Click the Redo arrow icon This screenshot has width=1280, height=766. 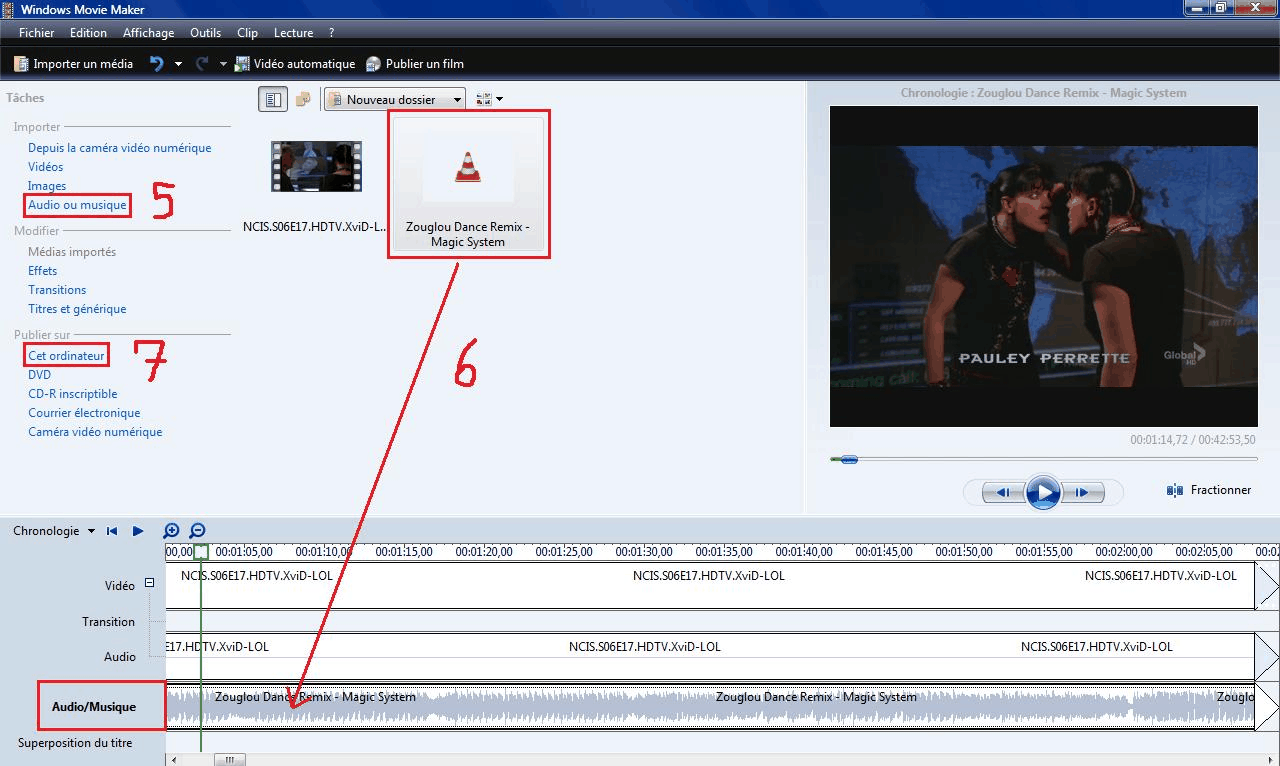(201, 63)
